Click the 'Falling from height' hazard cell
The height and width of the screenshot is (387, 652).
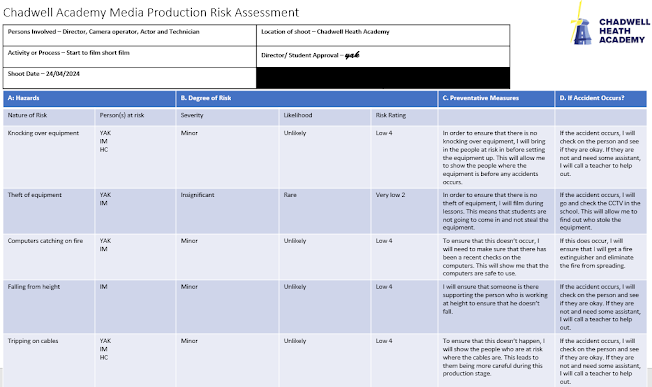[x=49, y=306]
